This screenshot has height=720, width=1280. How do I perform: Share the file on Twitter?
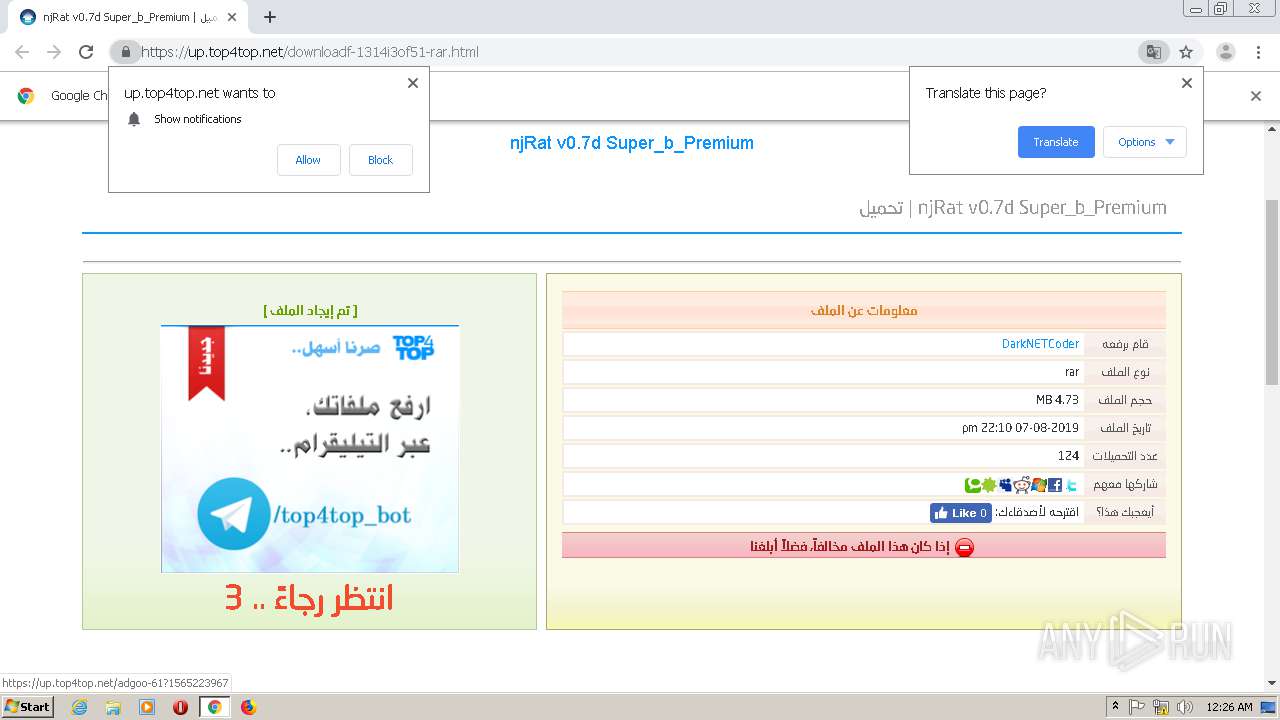[1071, 485]
